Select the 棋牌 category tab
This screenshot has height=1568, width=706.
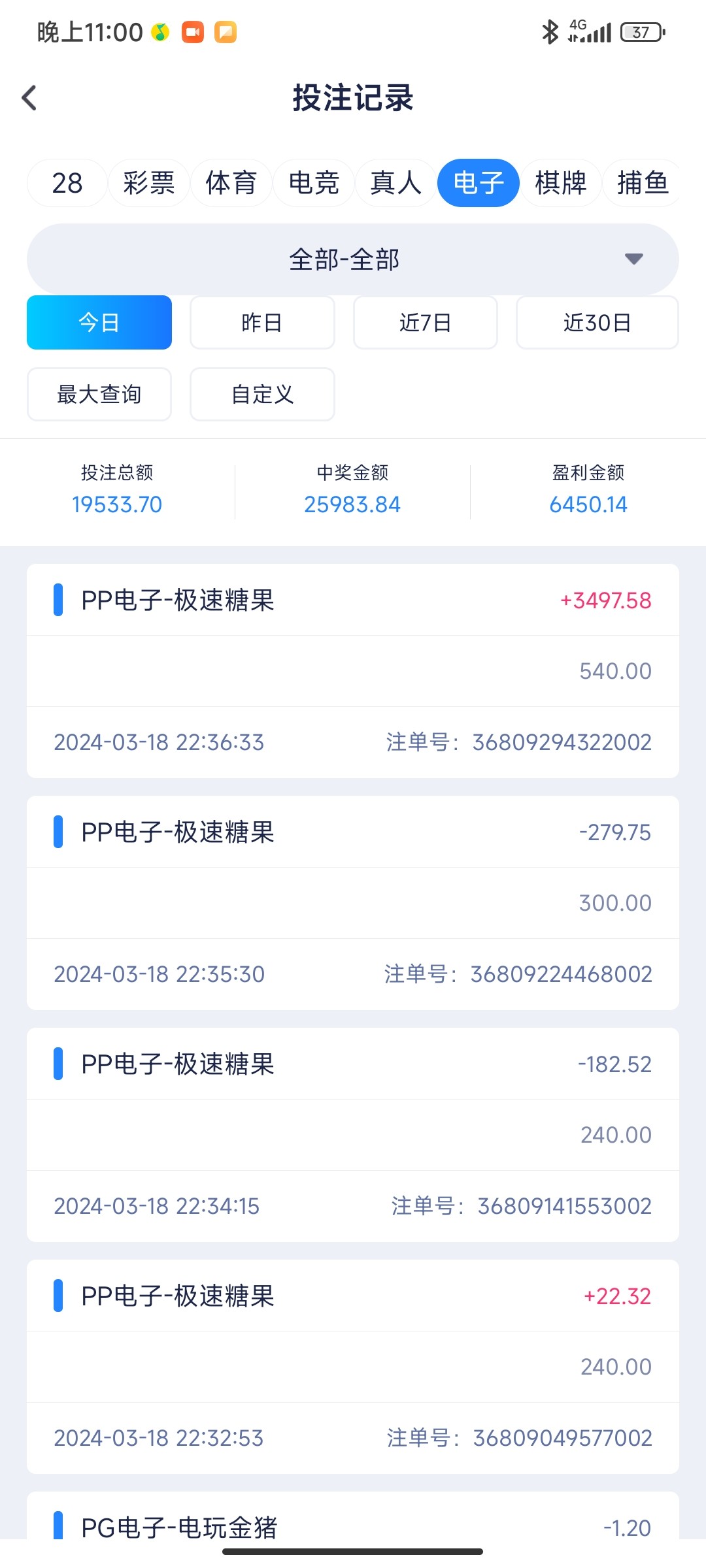click(x=560, y=183)
